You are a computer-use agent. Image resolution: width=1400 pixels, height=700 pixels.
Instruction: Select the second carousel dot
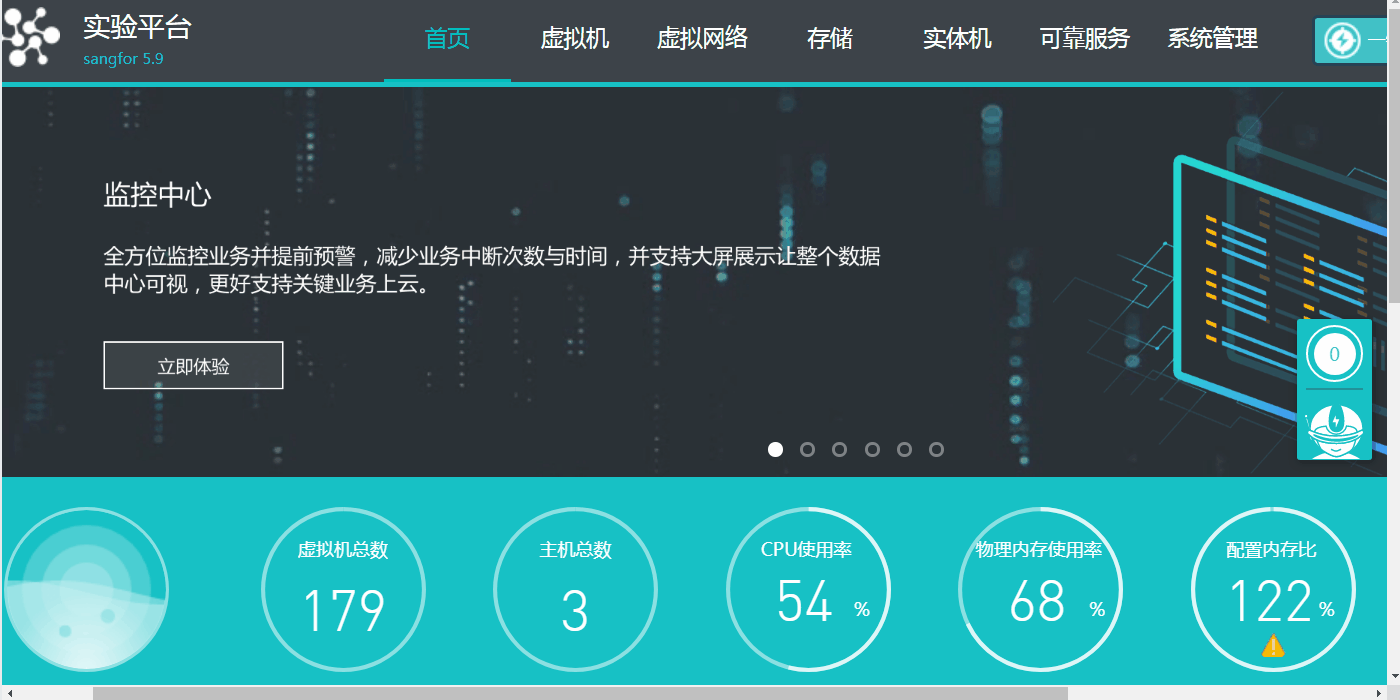pos(807,449)
